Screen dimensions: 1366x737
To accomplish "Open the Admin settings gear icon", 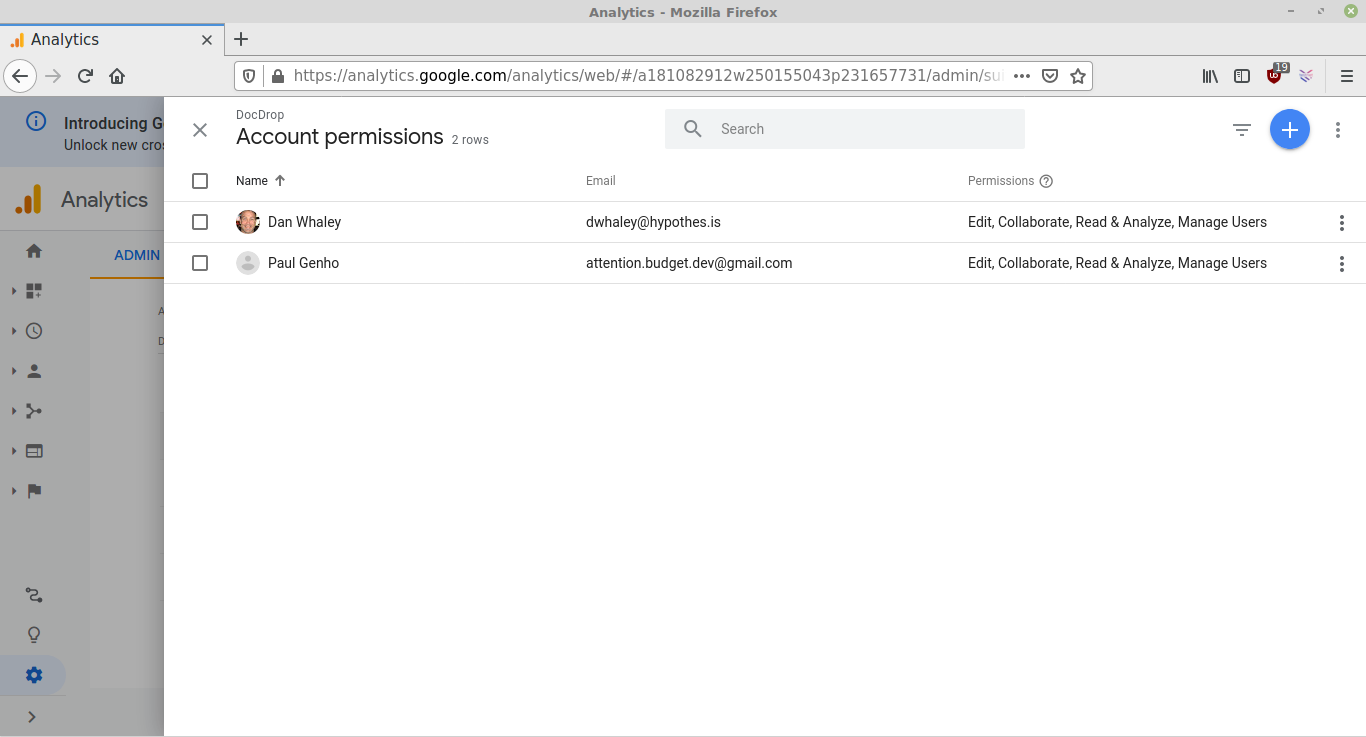I will (x=33, y=675).
